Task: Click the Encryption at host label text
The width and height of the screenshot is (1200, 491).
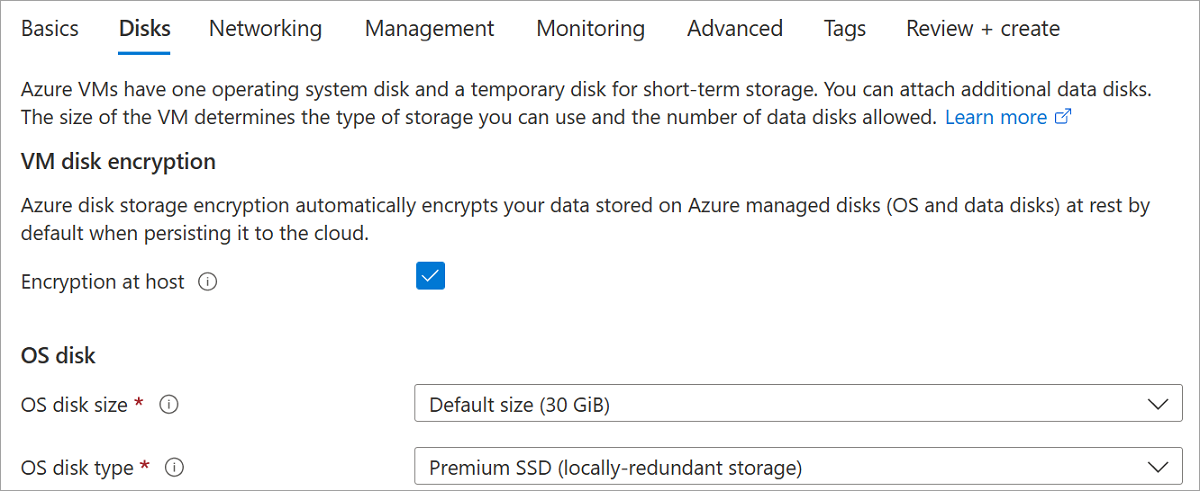Action: pos(102,282)
